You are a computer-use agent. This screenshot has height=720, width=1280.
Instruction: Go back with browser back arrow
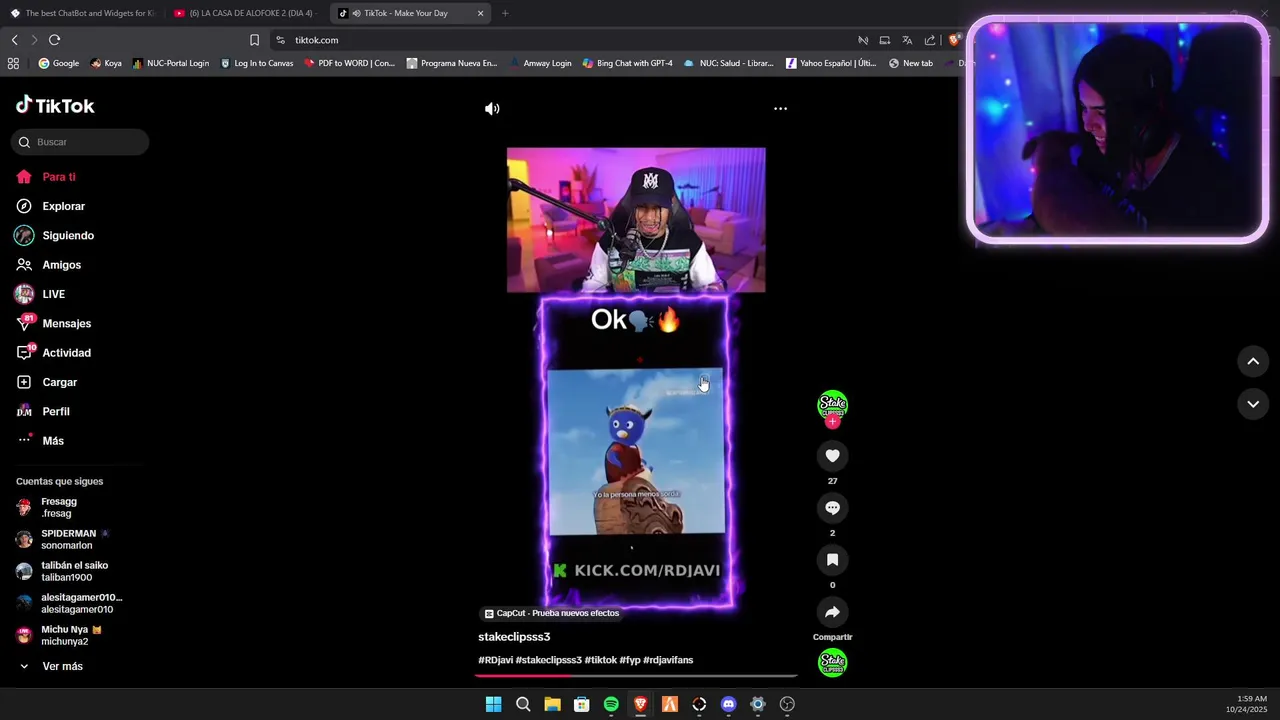(x=14, y=40)
